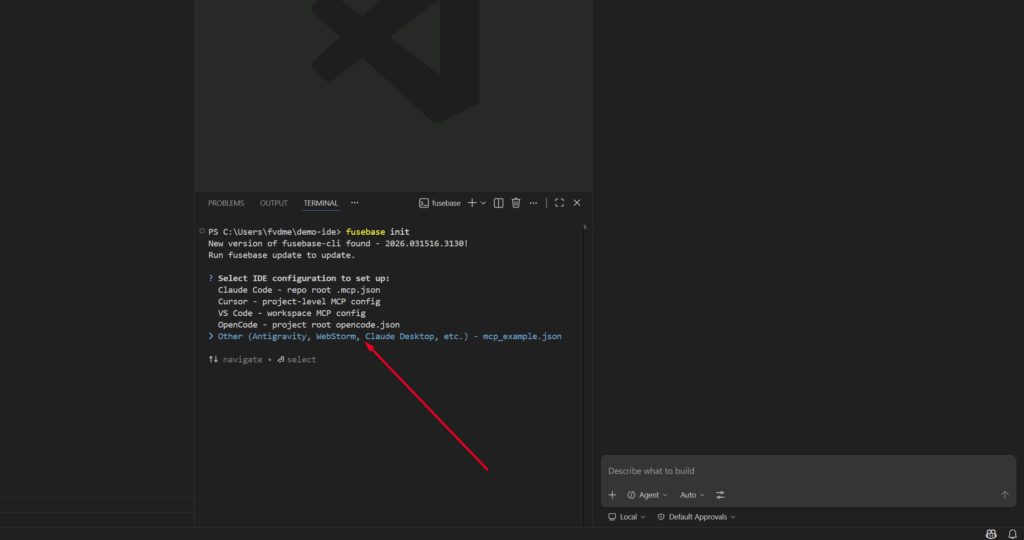Open notifications bell in status bar
Viewport: 1024px width, 540px height.
click(1012, 534)
